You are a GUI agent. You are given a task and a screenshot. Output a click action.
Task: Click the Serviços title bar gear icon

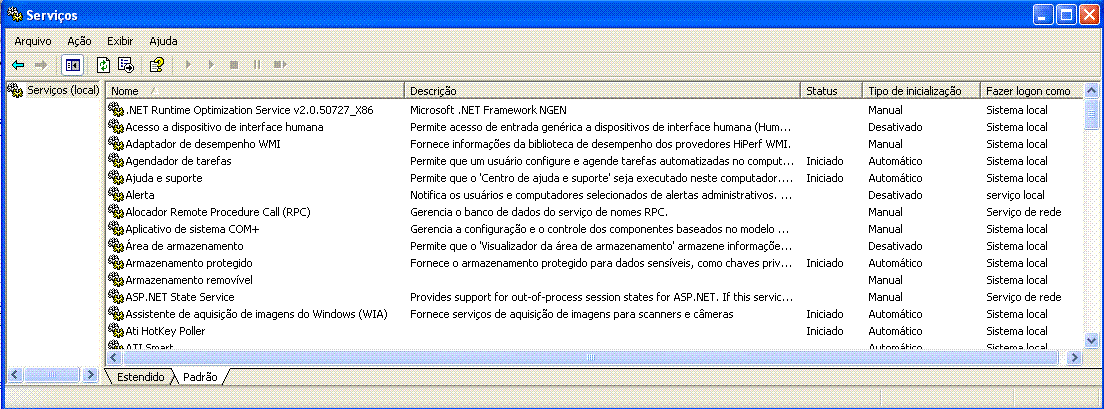click(14, 15)
